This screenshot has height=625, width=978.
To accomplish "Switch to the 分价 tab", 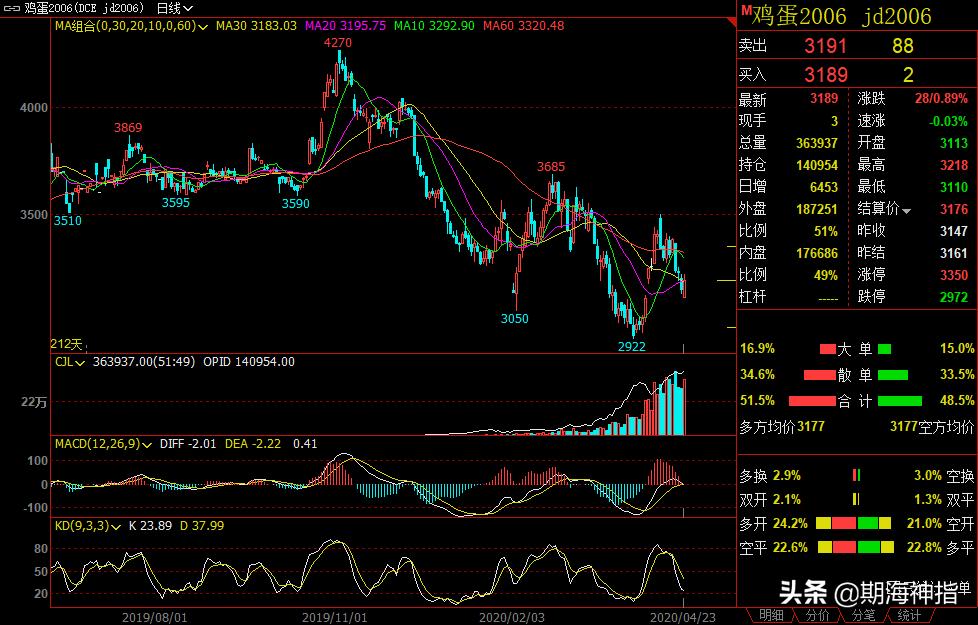I will [x=817, y=616].
